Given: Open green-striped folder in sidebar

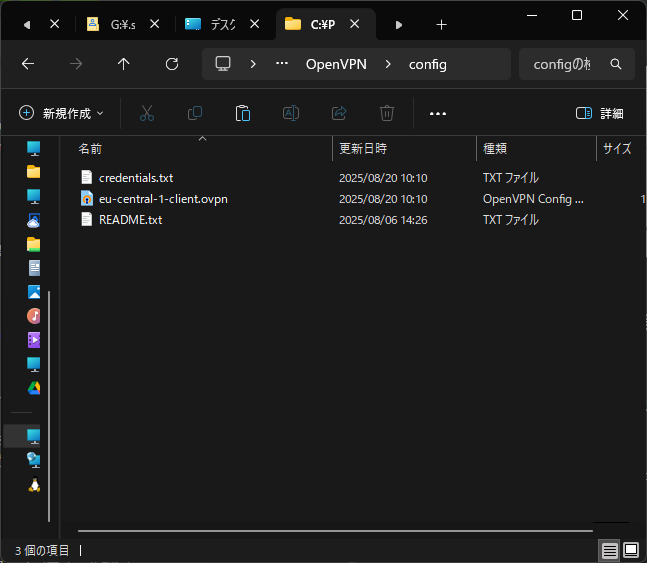Looking at the screenshot, I should (x=33, y=244).
